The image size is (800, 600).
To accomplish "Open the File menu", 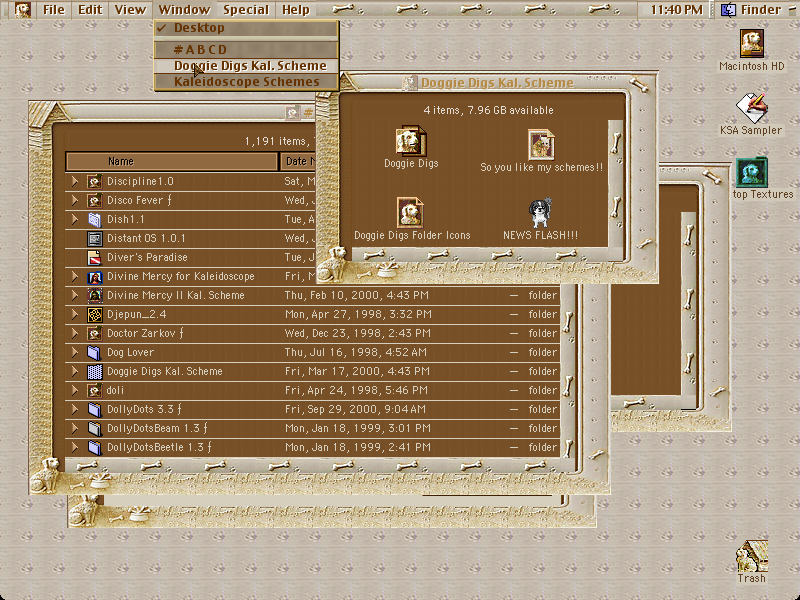I will (x=54, y=10).
